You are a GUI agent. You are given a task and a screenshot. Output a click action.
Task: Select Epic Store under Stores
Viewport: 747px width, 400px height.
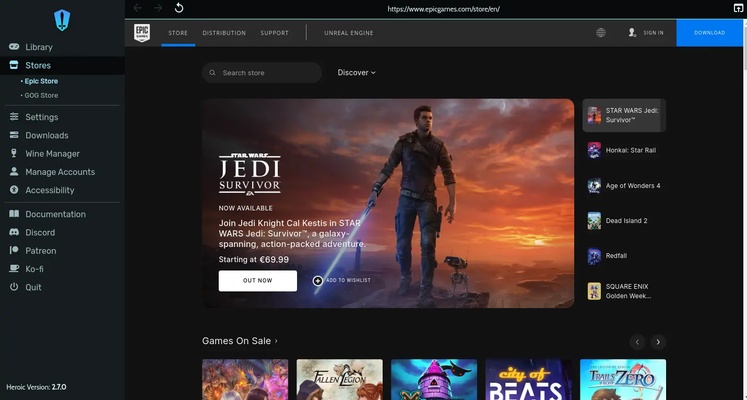tap(41, 81)
